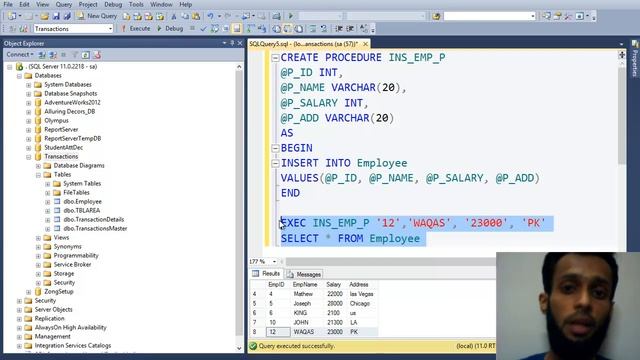Expand the AdventureWorks2012 database node
The width and height of the screenshot is (640, 360).
29,103
